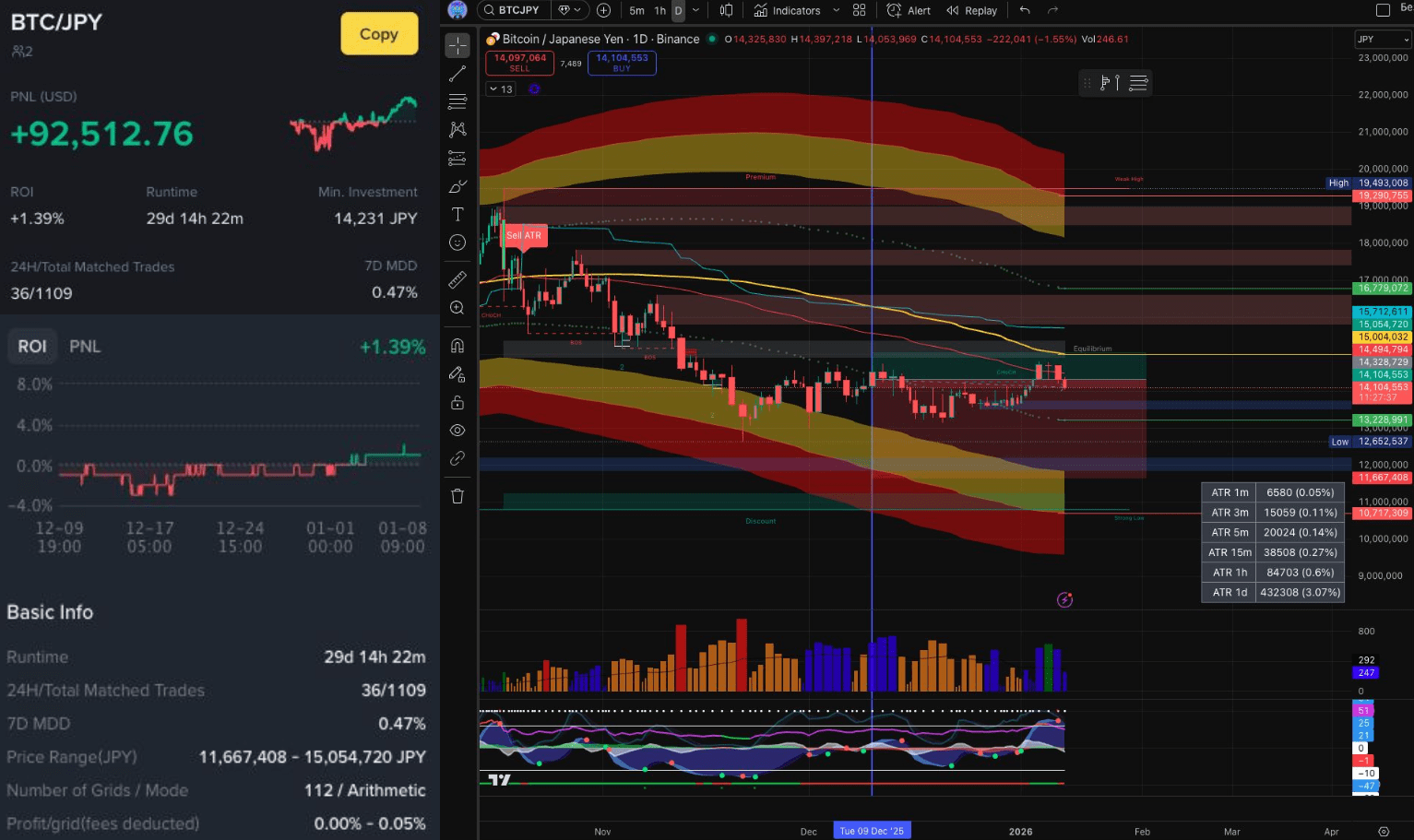1414x840 pixels.
Task: Click the High 19,493,008 price label
Action: [1369, 183]
